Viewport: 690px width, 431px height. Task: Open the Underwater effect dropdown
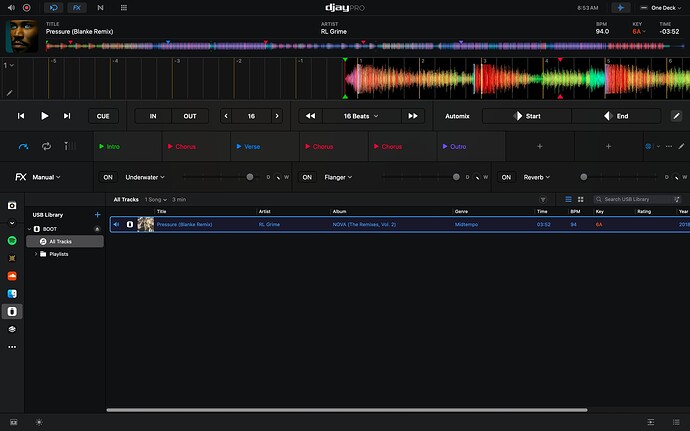click(145, 177)
